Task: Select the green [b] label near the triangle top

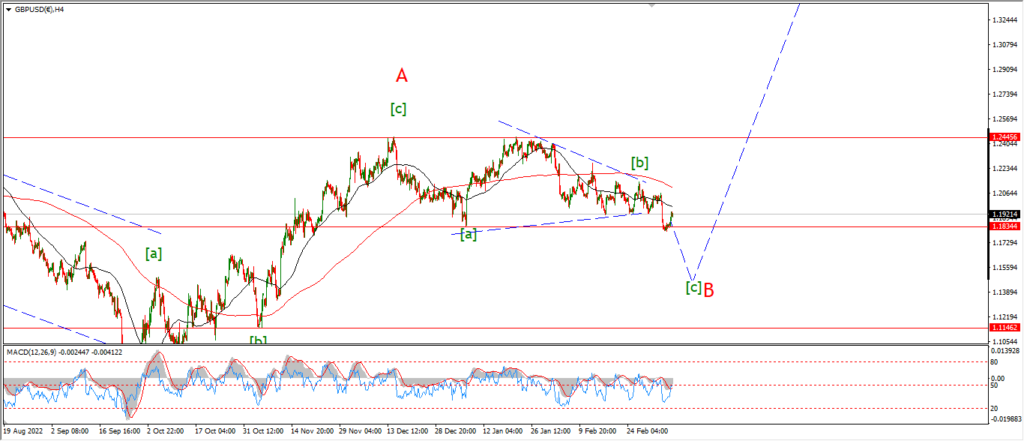Action: point(639,163)
